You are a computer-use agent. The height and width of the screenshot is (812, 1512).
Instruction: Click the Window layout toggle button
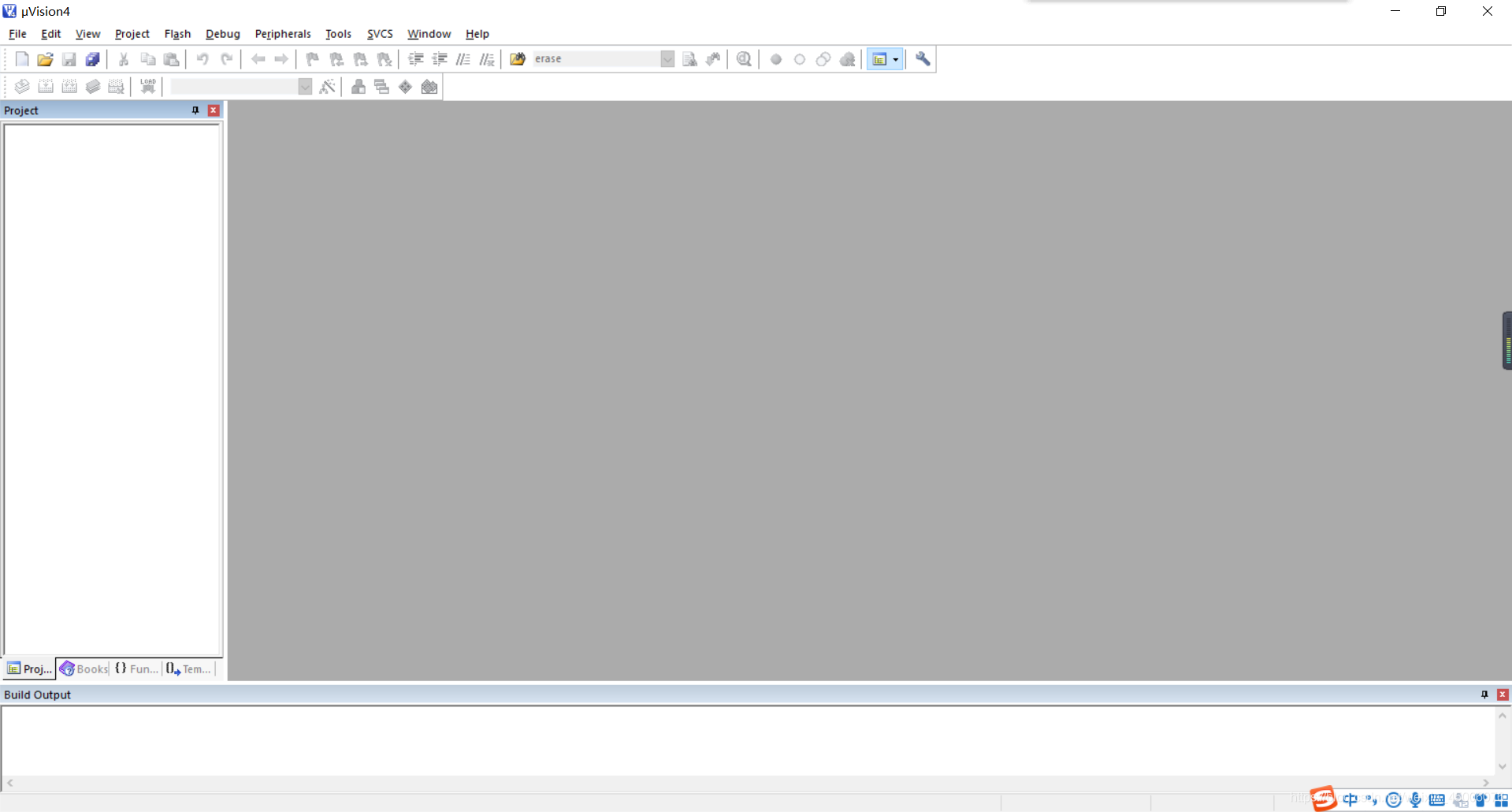pos(879,59)
